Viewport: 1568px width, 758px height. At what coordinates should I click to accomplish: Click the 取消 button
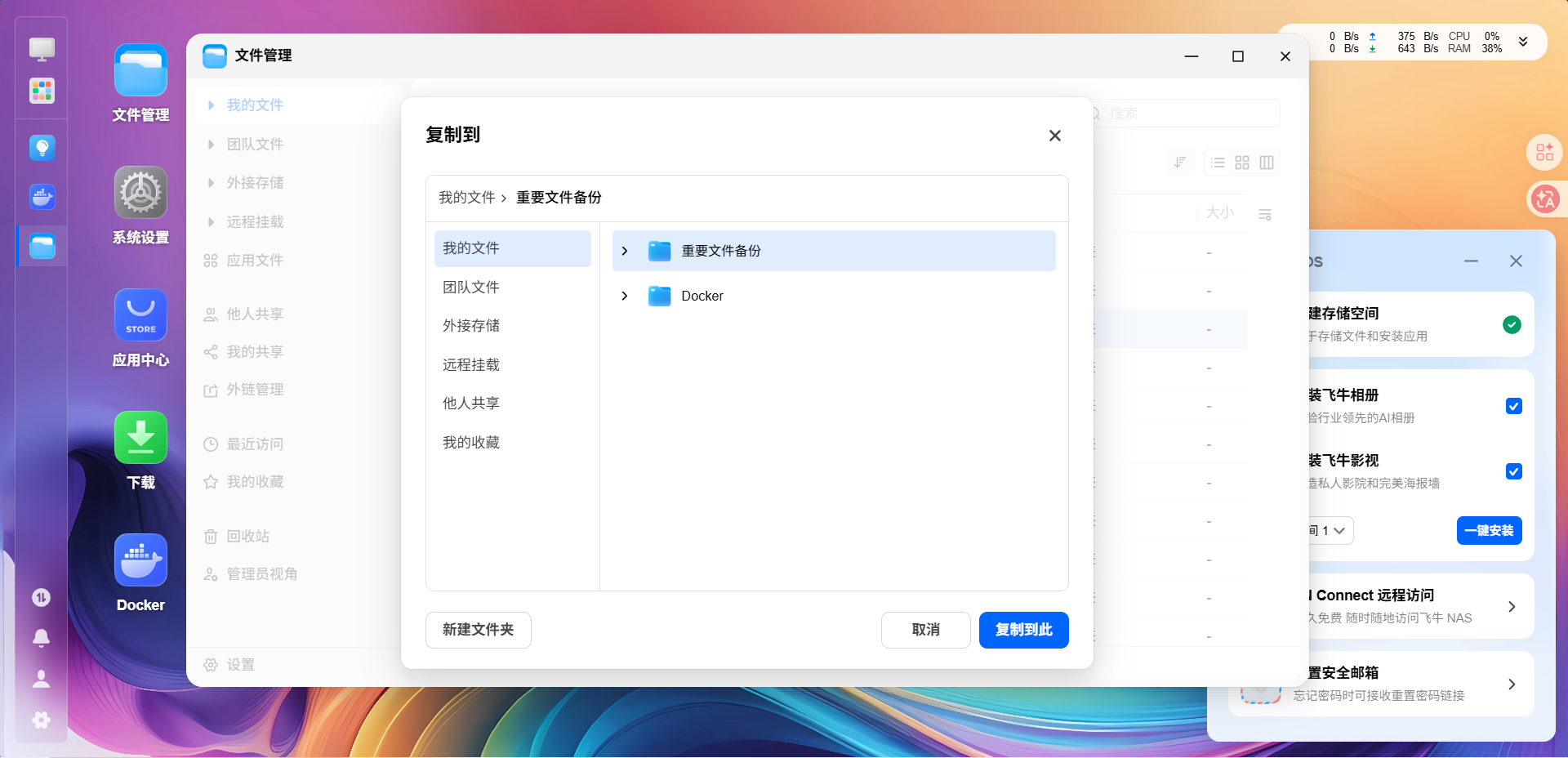point(926,630)
